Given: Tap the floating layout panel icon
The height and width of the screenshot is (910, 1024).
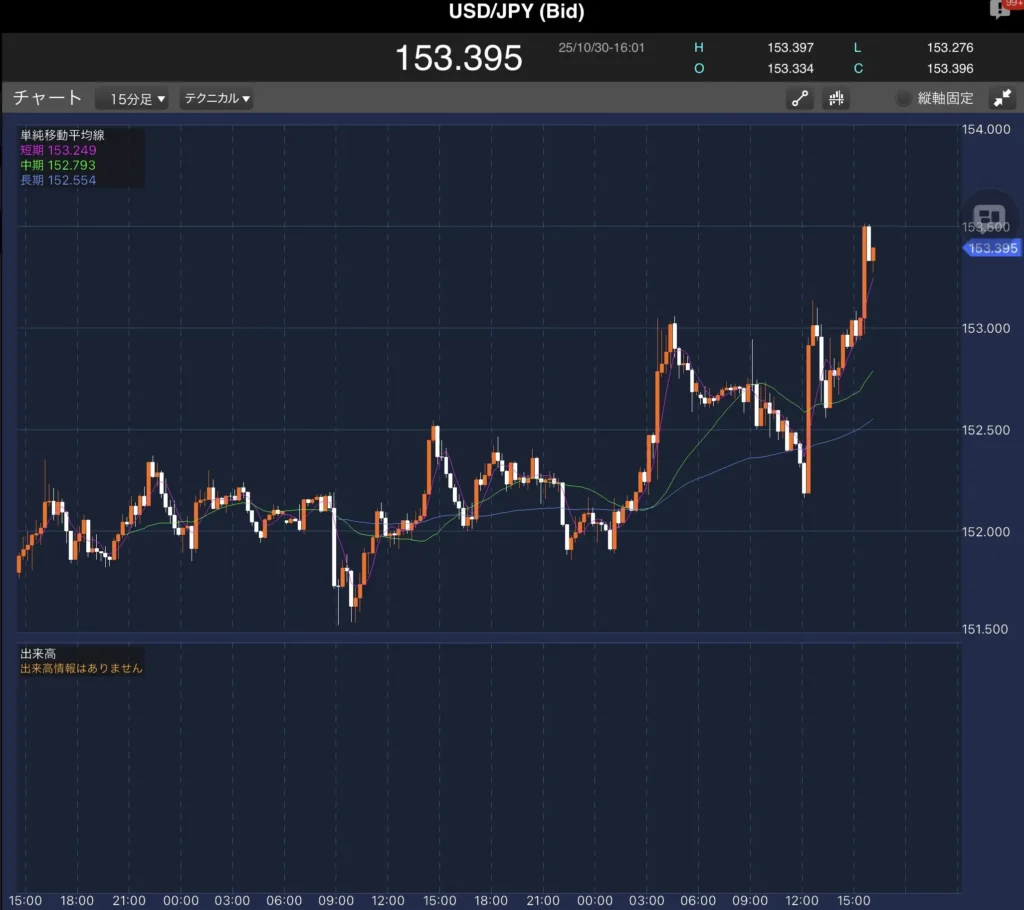Looking at the screenshot, I should tap(989, 218).
